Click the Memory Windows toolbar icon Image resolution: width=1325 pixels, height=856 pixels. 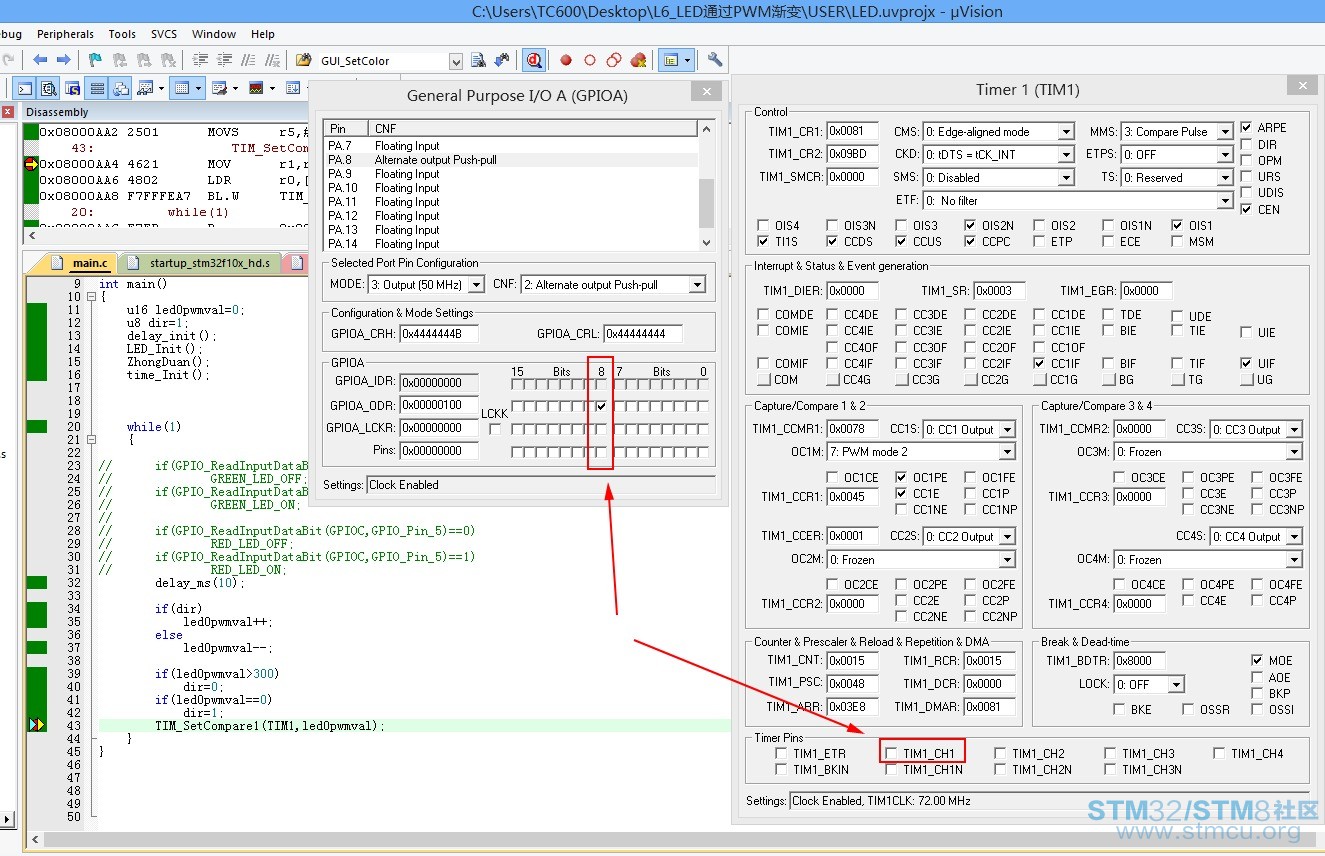[186, 88]
